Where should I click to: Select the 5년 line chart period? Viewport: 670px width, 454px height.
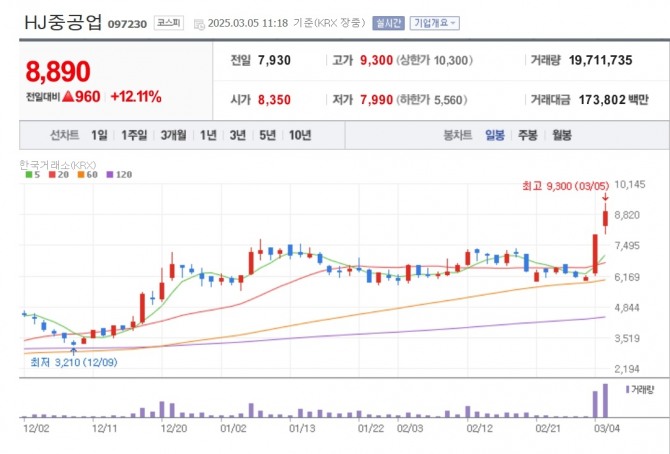pyautogui.click(x=267, y=136)
